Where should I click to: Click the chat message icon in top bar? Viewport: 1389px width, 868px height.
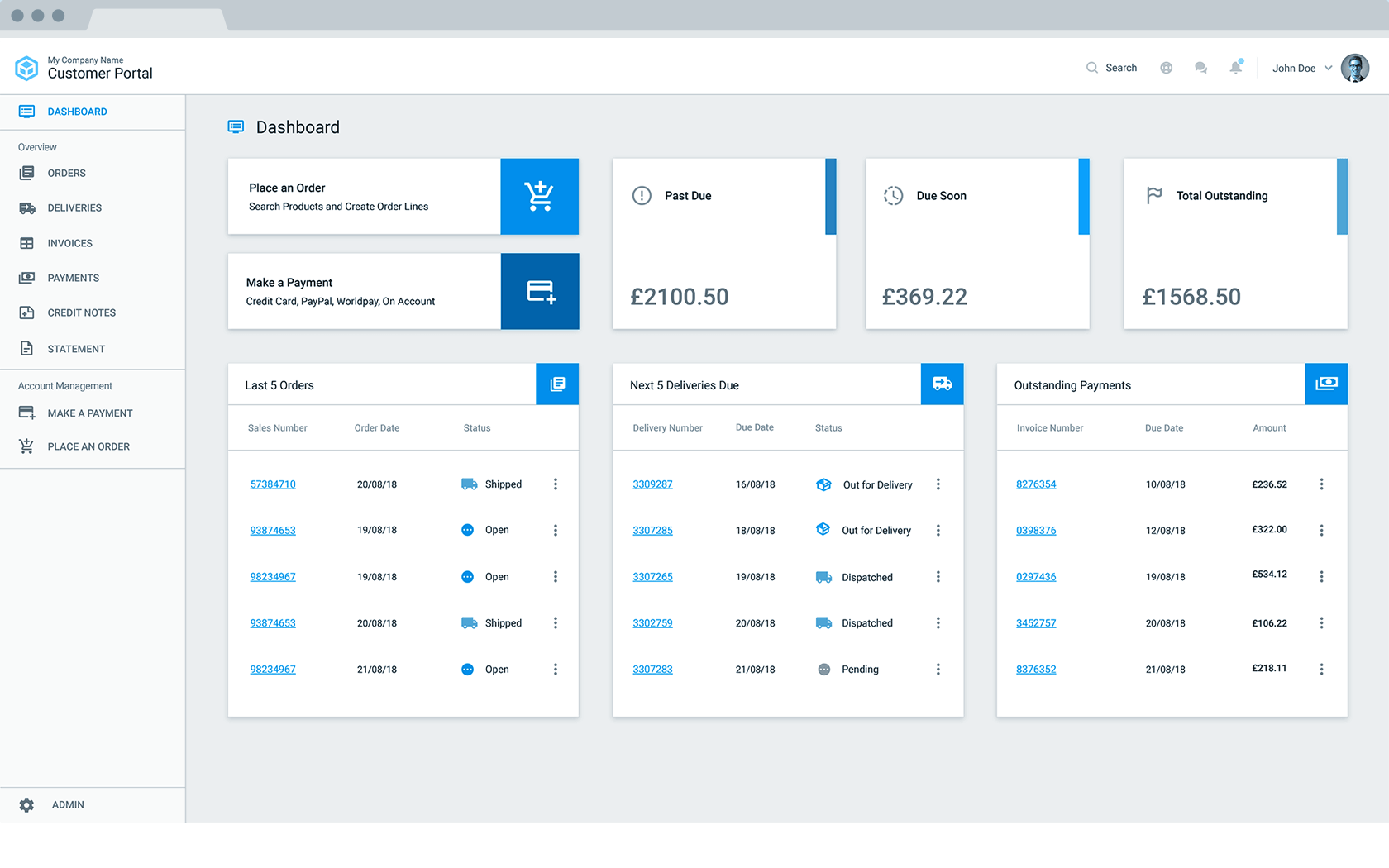pyautogui.click(x=1200, y=68)
